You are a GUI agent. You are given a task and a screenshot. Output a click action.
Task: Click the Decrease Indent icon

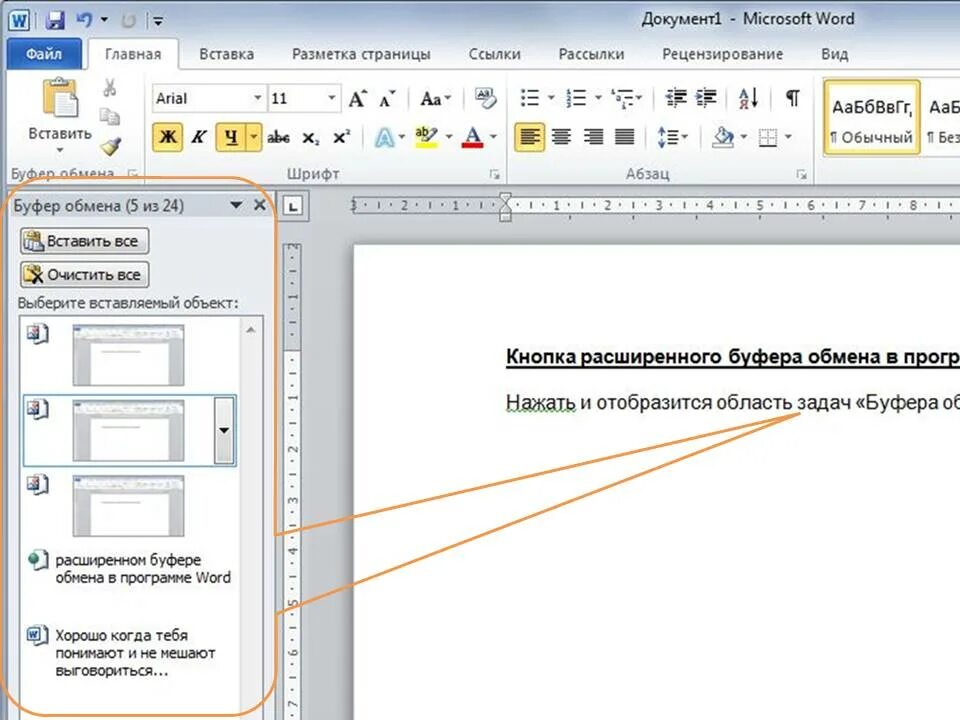(x=676, y=98)
